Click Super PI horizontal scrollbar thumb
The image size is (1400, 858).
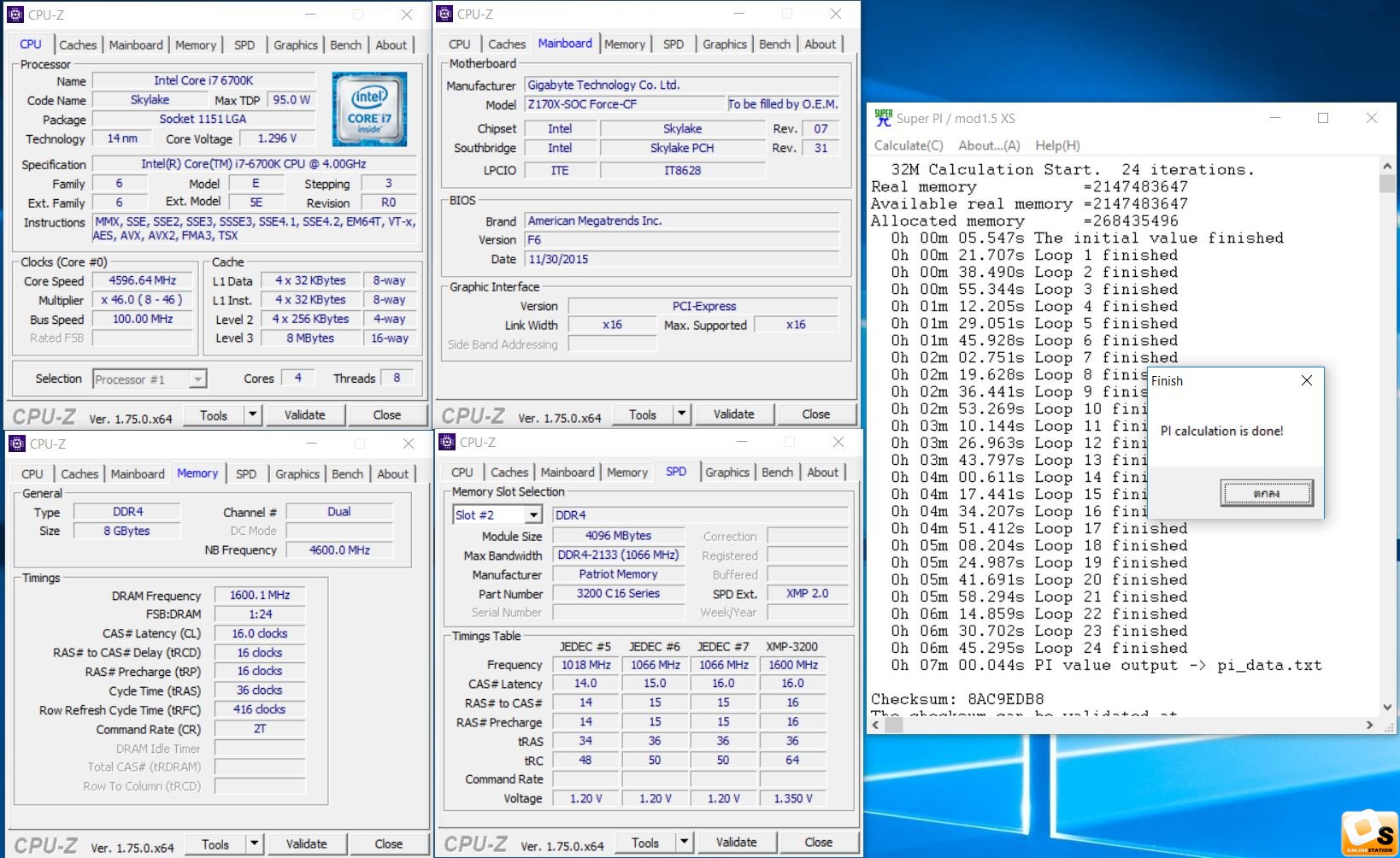pyautogui.click(x=894, y=725)
